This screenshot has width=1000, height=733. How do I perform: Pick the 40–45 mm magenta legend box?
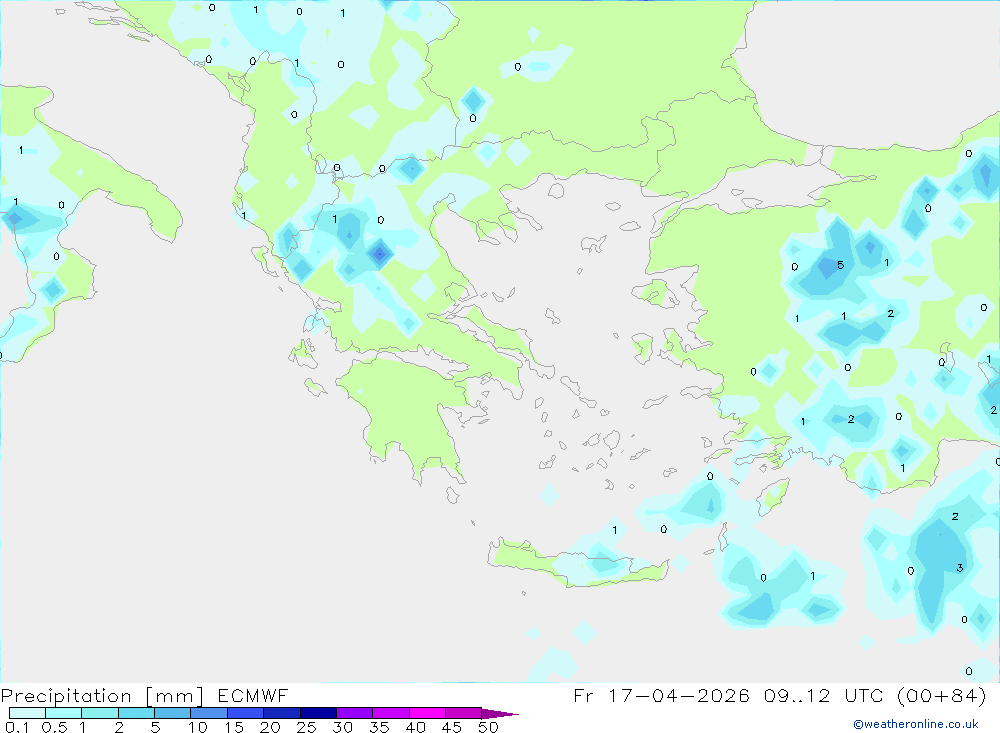427,713
